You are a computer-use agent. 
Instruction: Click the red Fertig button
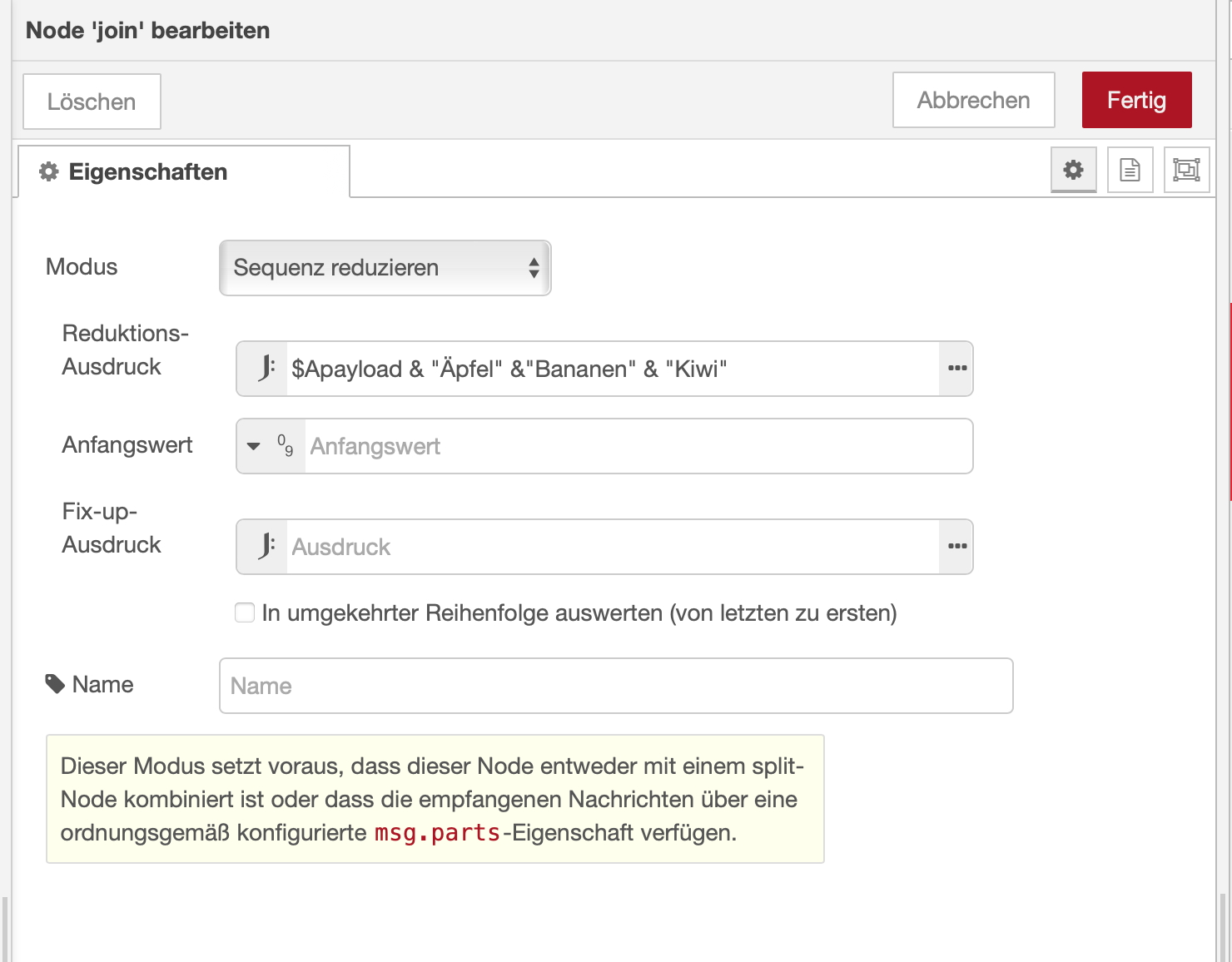coord(1137,100)
